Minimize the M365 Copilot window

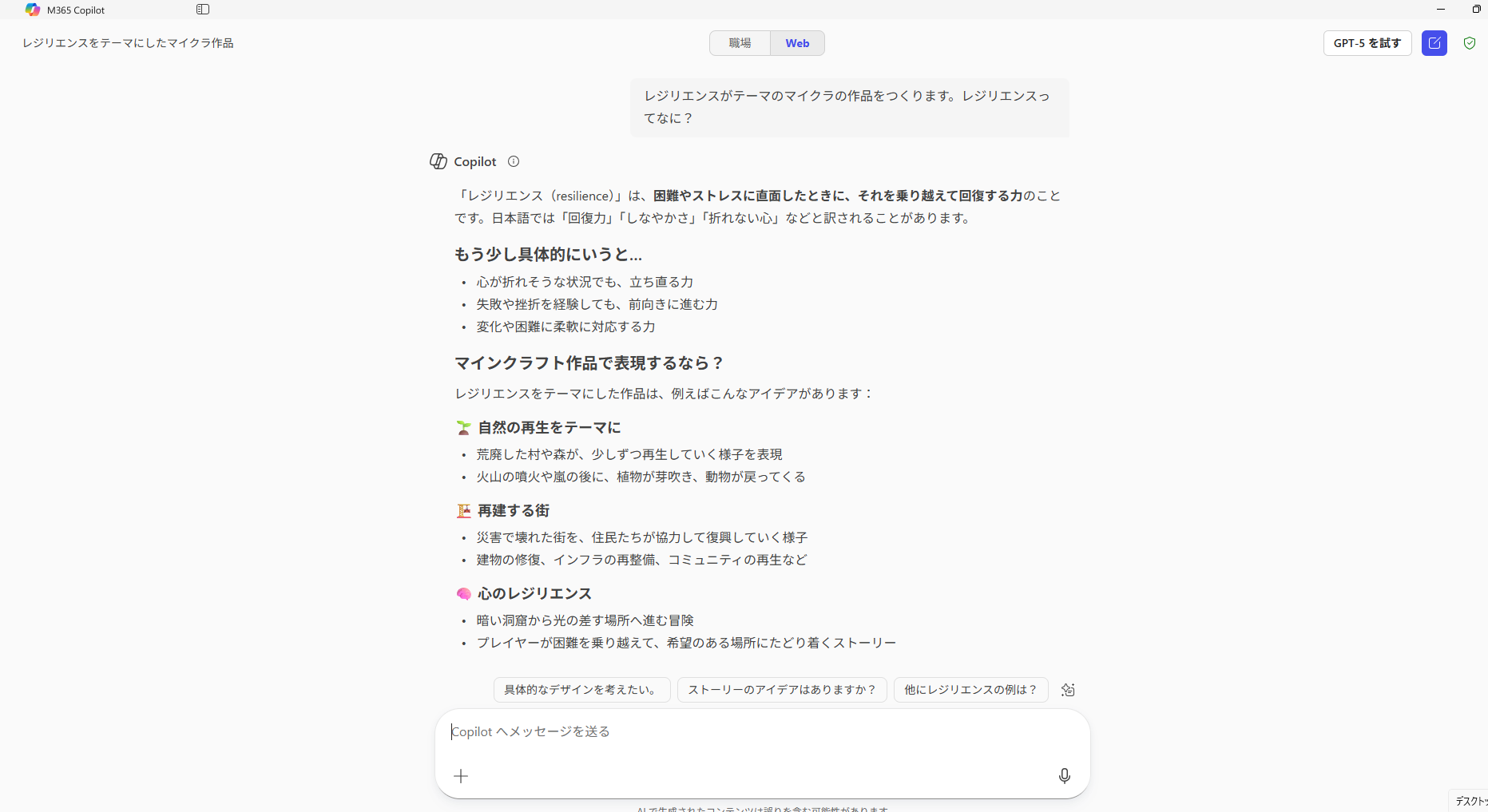click(1441, 10)
